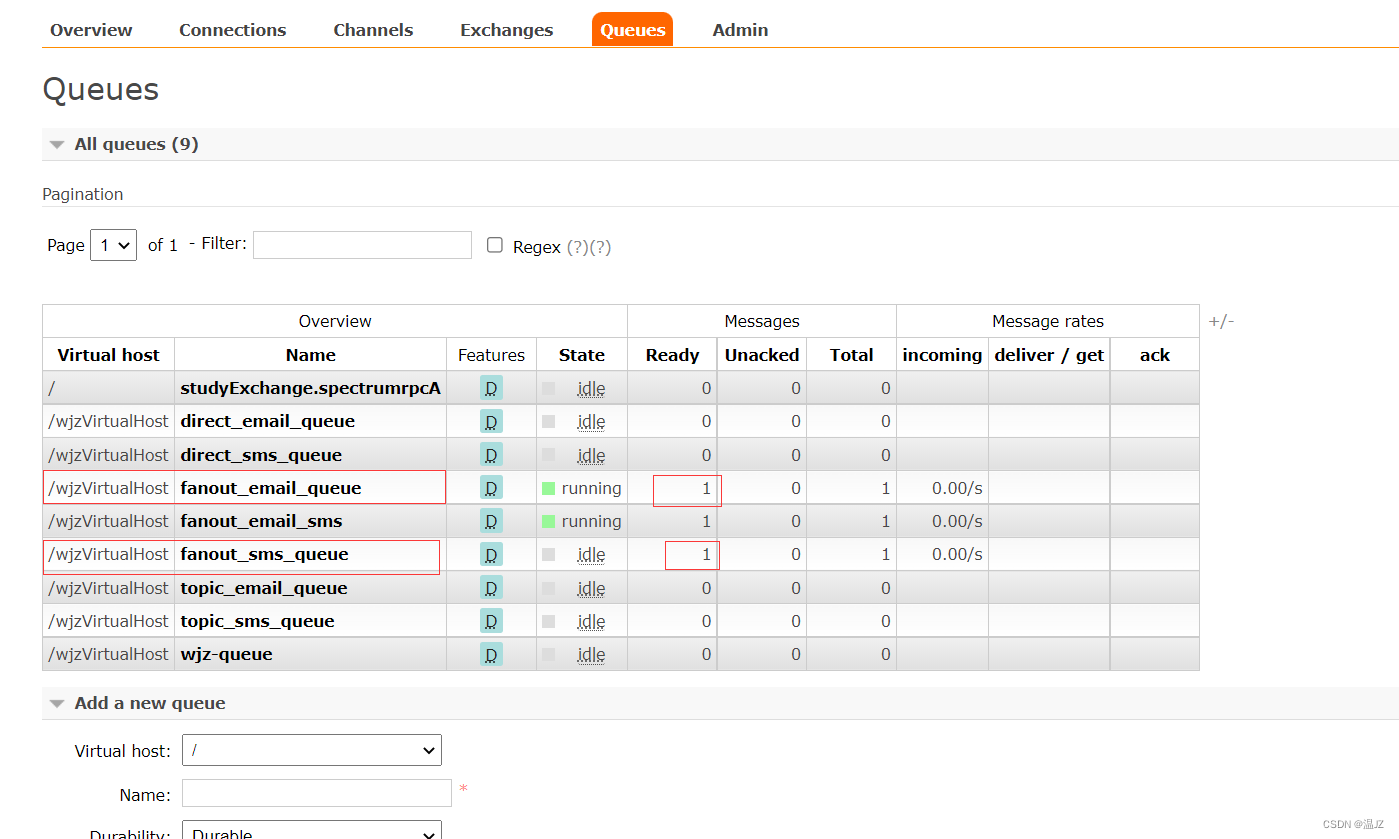Click the D feature badge of topic_email_queue

tap(491, 588)
